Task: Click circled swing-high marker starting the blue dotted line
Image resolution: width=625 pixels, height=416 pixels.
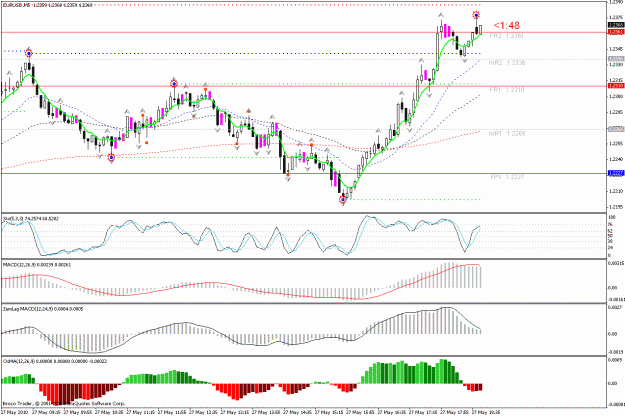Action: 29,53
